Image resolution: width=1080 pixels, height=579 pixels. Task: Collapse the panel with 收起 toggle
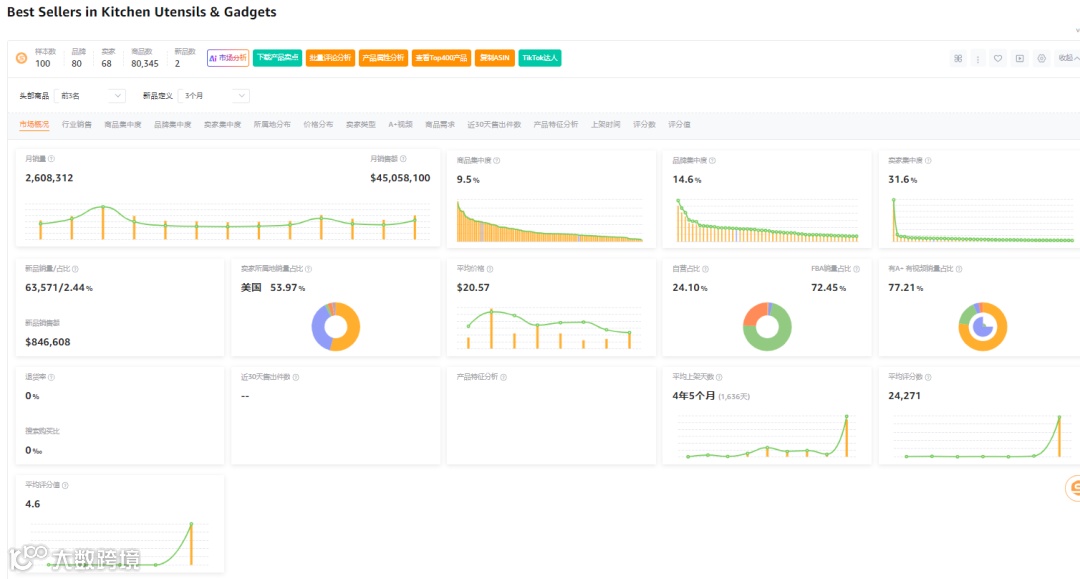1068,59
